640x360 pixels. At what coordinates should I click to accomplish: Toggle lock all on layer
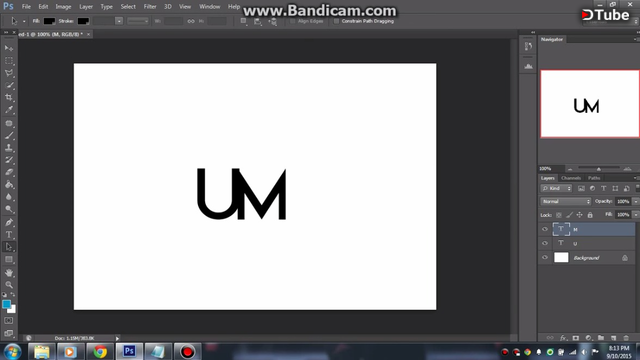click(590, 215)
